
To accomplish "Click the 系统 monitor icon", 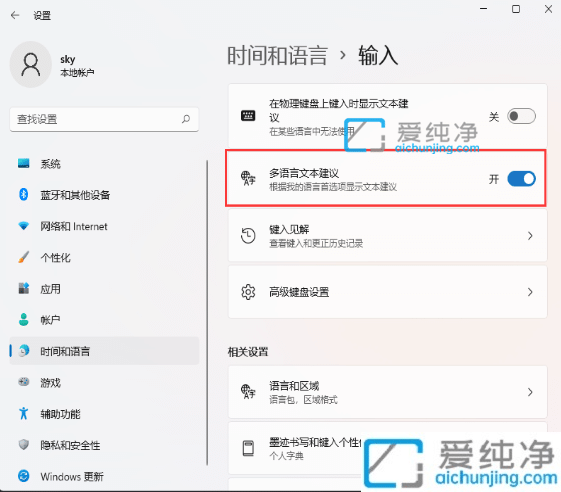I will click(24, 164).
